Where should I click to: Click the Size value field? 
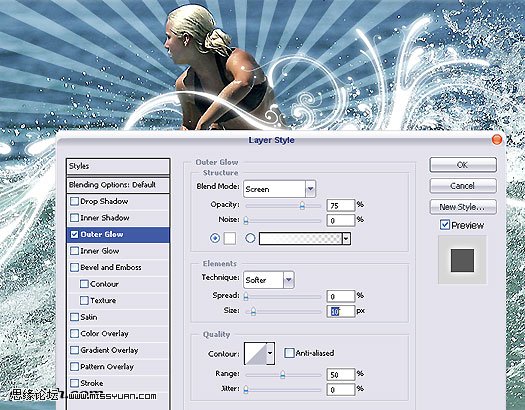point(341,311)
